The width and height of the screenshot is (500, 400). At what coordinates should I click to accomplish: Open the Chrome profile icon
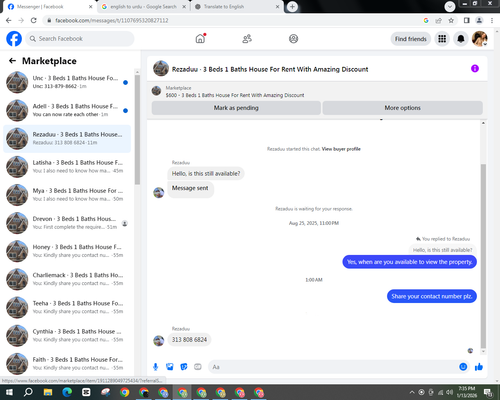[x=479, y=21]
